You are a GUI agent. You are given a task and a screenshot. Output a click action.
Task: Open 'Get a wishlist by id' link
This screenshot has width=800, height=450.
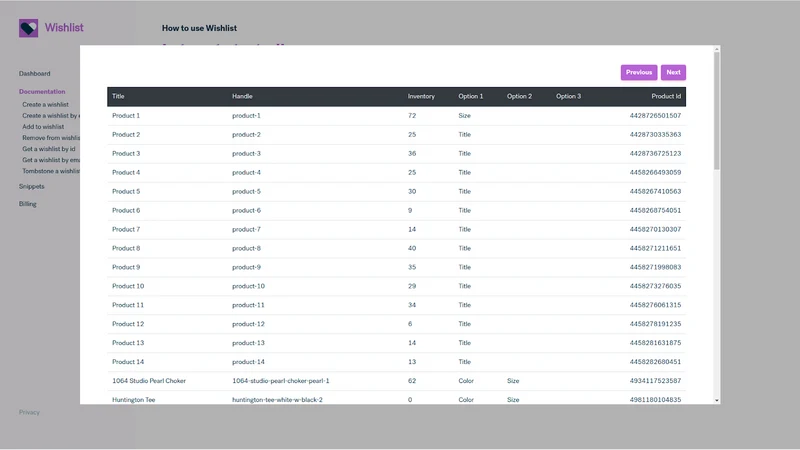48,149
